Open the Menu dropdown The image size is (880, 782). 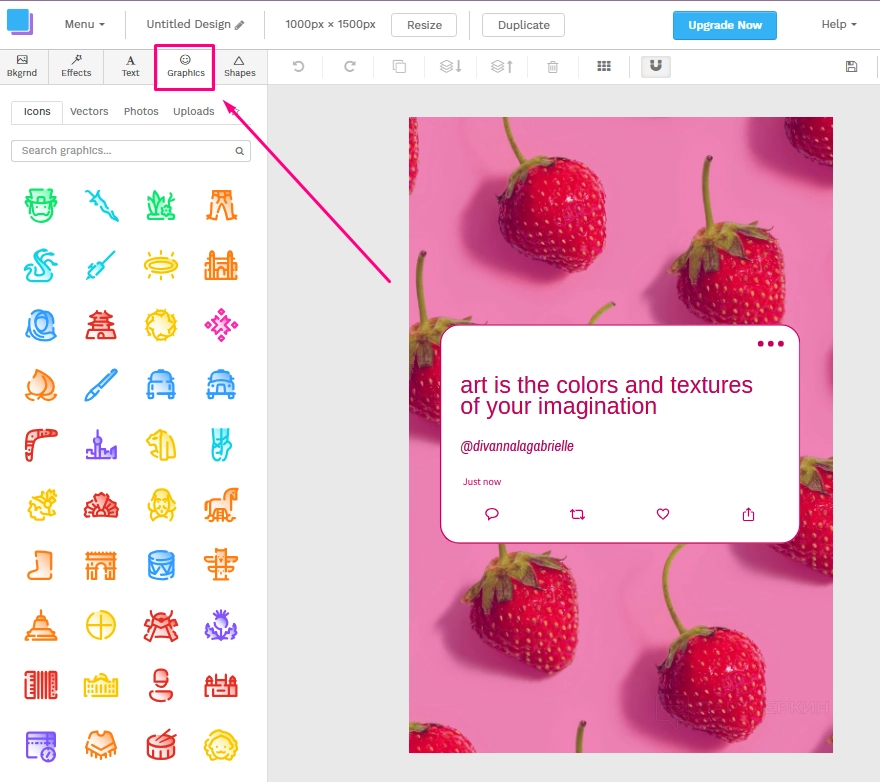[x=84, y=25]
